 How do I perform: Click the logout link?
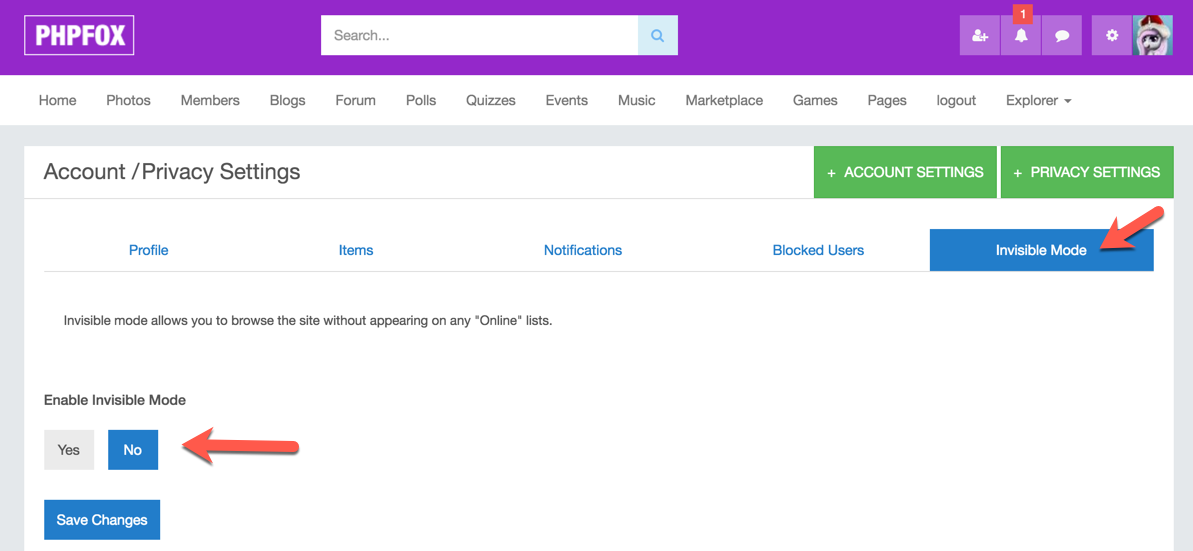coord(956,100)
